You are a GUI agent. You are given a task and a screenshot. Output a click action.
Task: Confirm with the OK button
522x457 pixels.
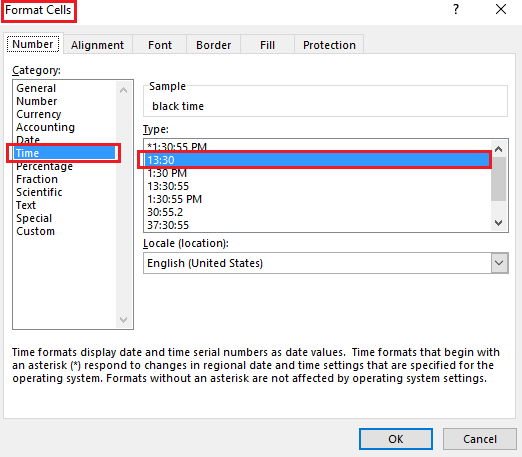click(396, 439)
